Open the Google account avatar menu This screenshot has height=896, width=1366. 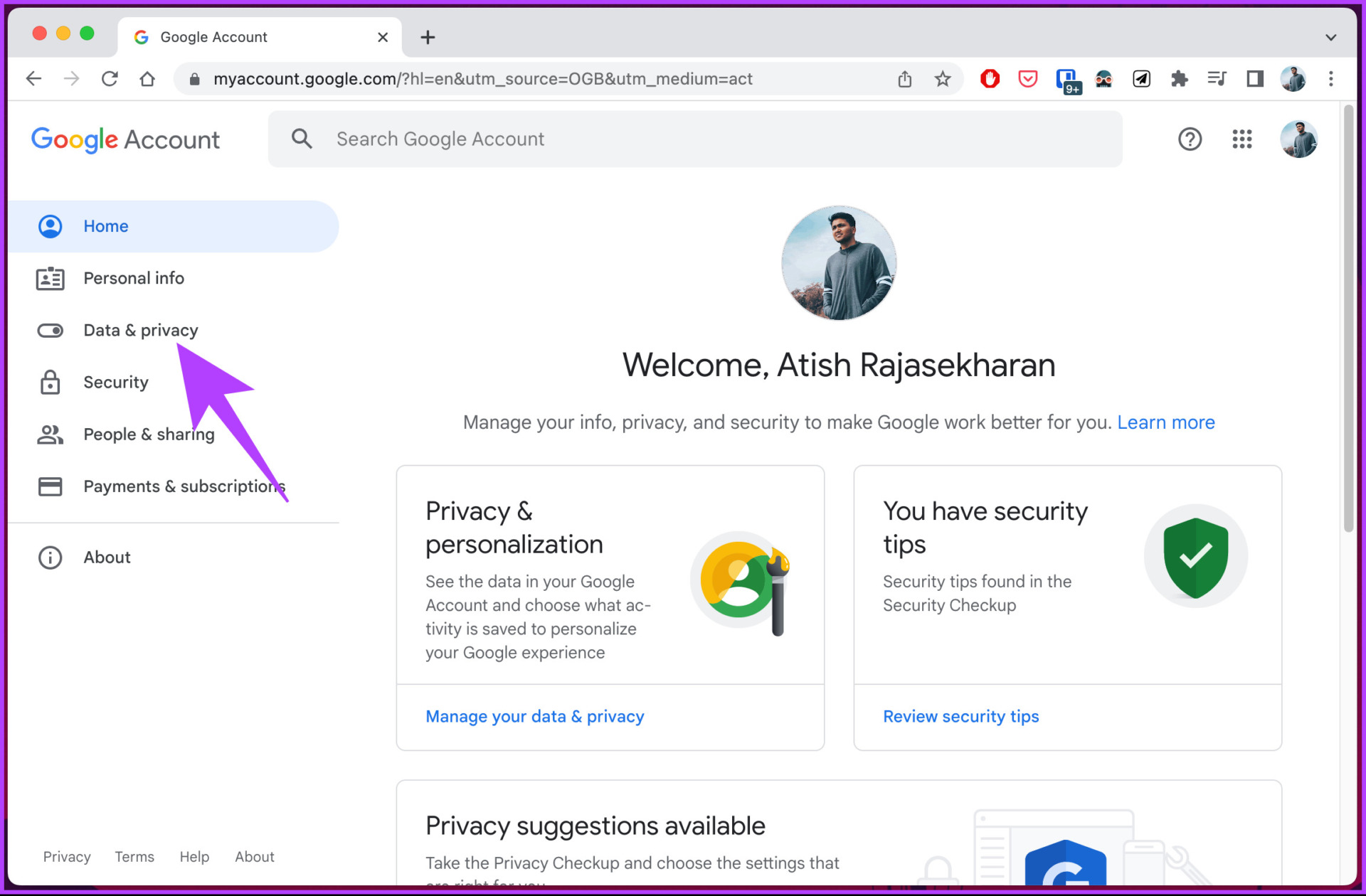pyautogui.click(x=1298, y=139)
